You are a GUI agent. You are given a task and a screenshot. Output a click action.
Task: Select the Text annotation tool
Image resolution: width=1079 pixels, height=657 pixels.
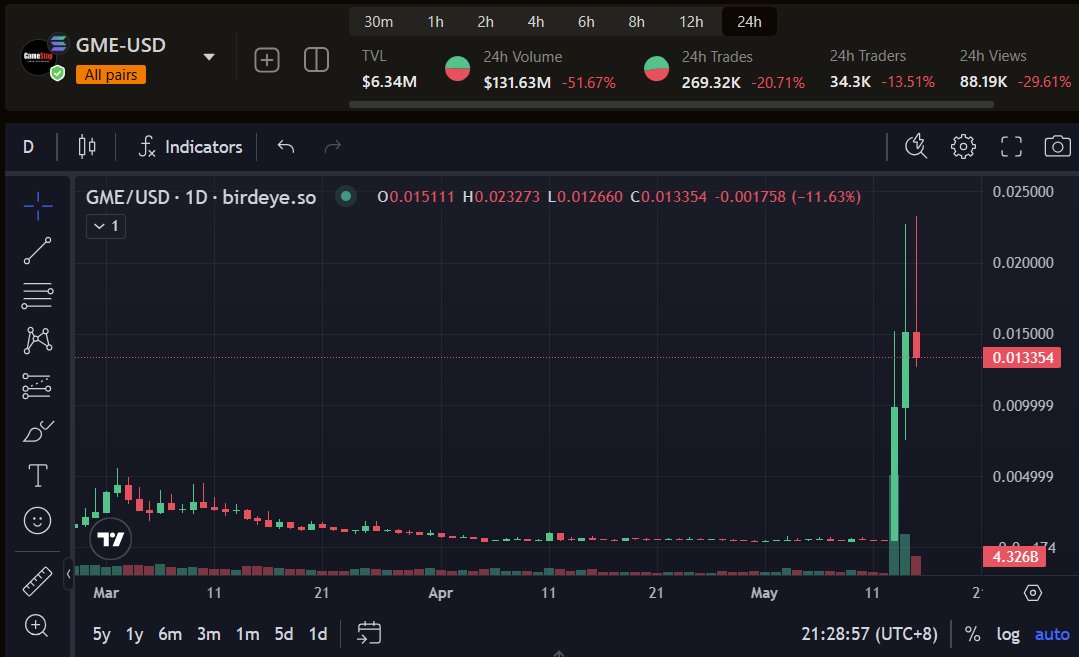37,475
